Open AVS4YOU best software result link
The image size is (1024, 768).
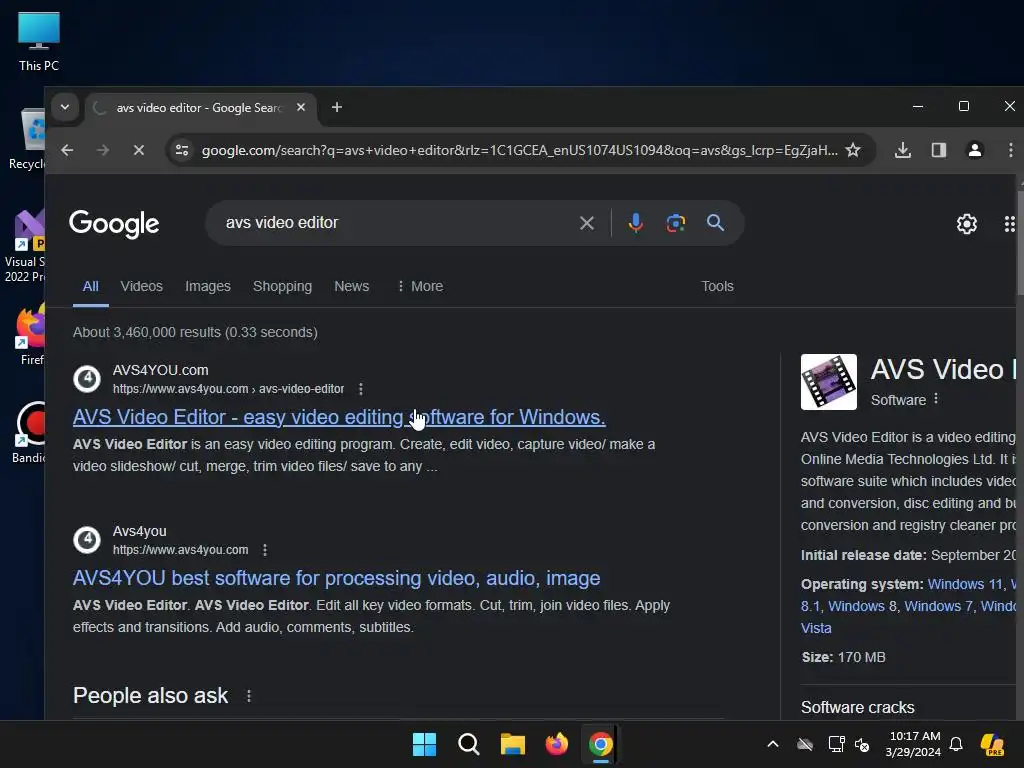tap(336, 579)
